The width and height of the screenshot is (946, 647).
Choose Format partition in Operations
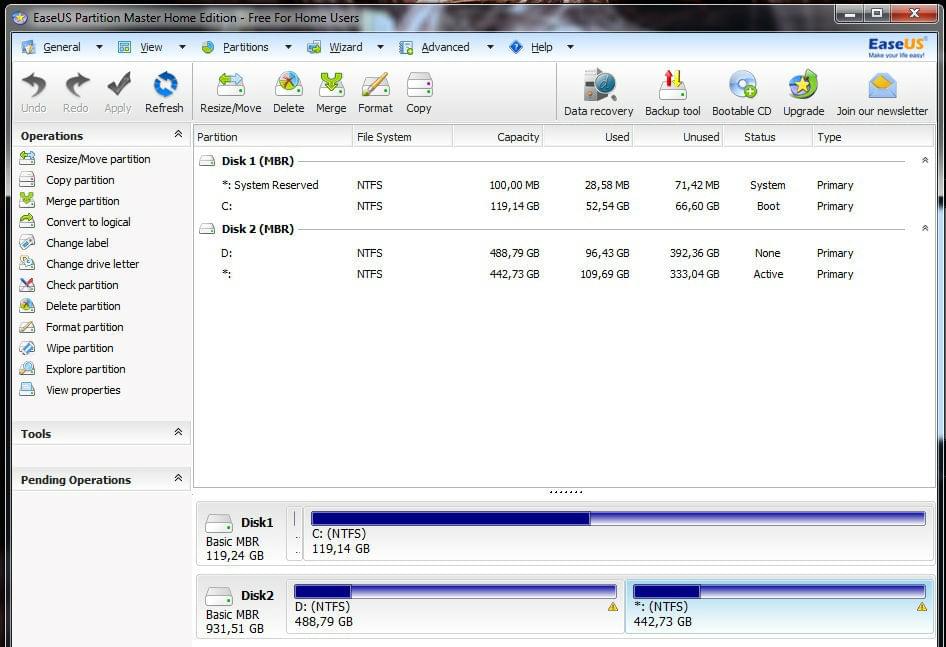tap(84, 327)
